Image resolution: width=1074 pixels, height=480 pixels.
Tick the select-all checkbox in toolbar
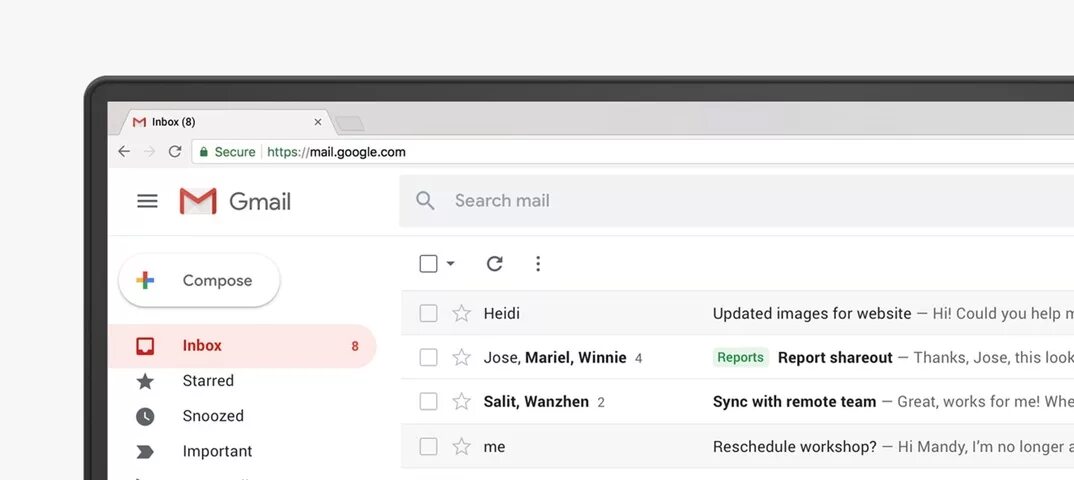[428, 264]
